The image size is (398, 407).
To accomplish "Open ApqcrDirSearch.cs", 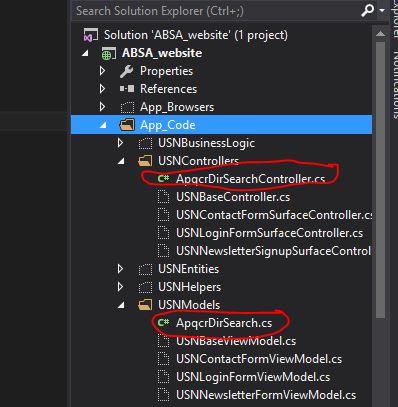I will 224,323.
